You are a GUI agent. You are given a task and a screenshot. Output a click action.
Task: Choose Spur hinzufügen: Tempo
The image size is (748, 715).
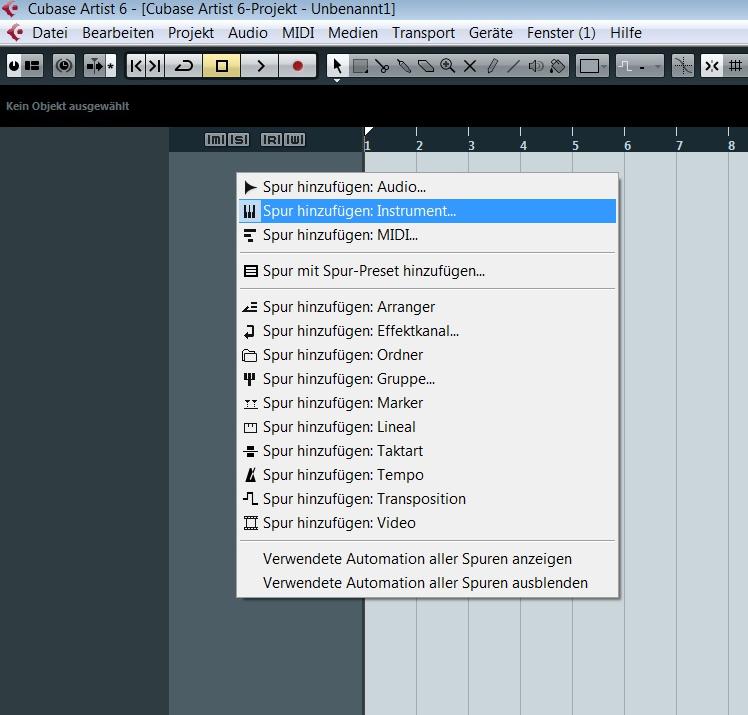[x=427, y=475]
